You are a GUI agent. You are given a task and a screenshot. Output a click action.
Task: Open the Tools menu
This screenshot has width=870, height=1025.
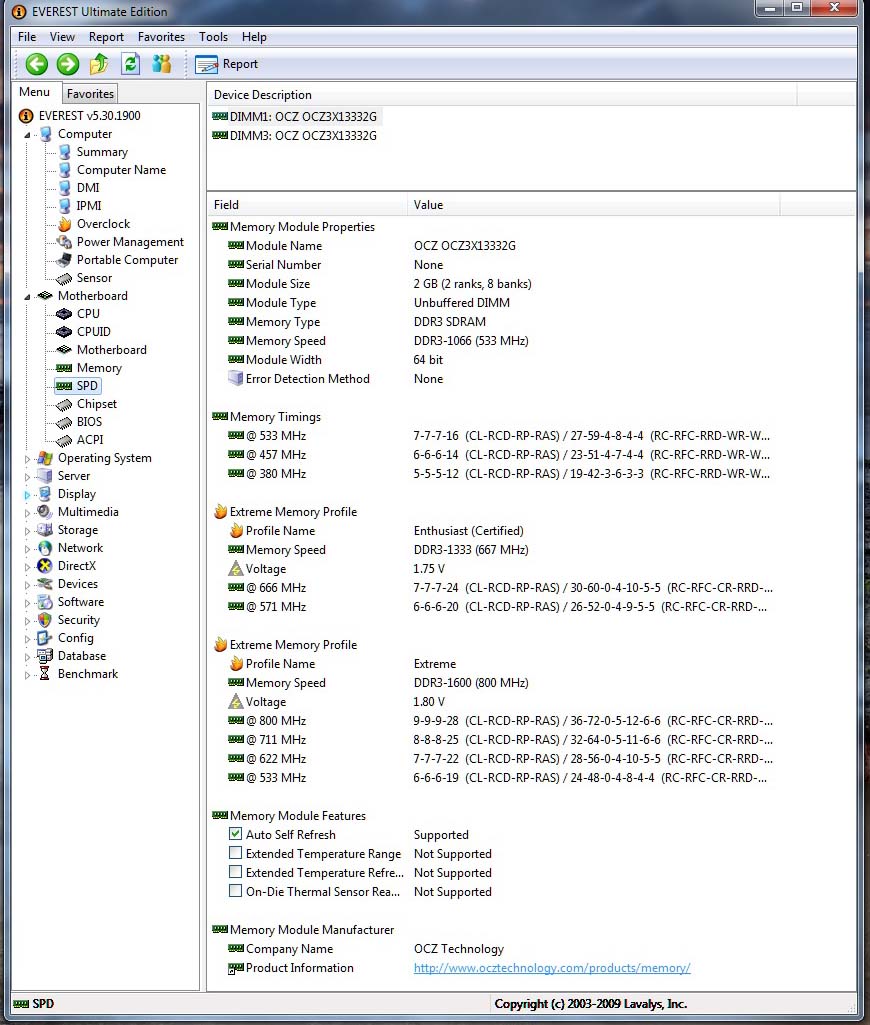213,37
